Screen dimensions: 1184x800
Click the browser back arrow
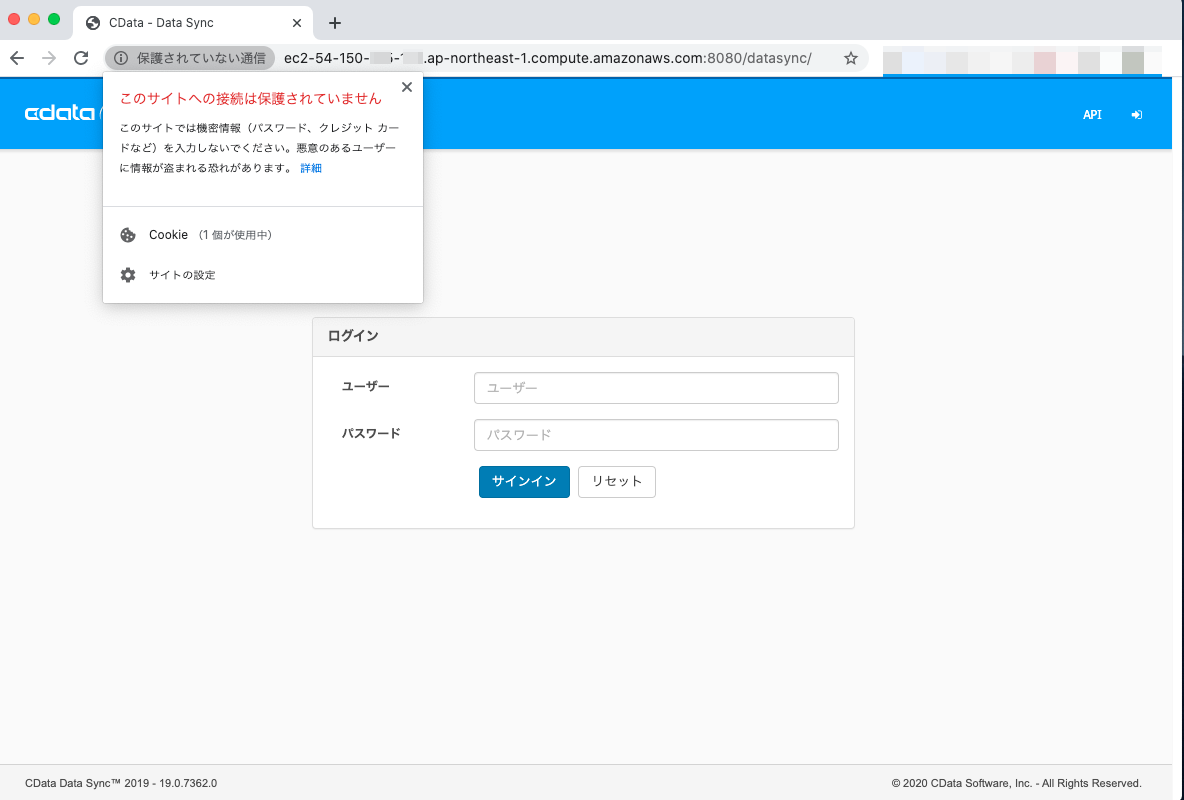(17, 58)
